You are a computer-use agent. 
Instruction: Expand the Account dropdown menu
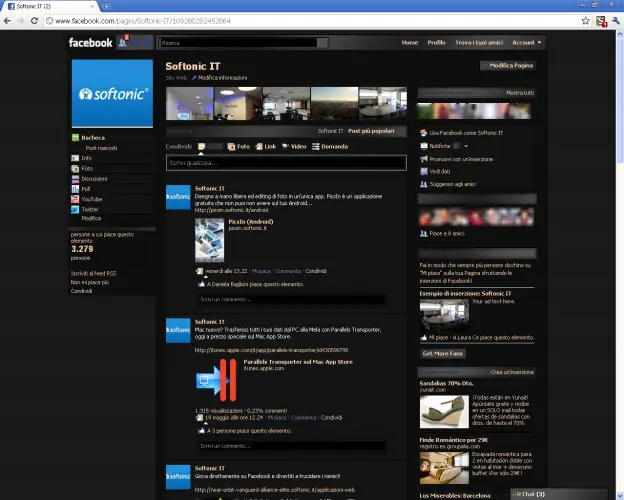526,43
